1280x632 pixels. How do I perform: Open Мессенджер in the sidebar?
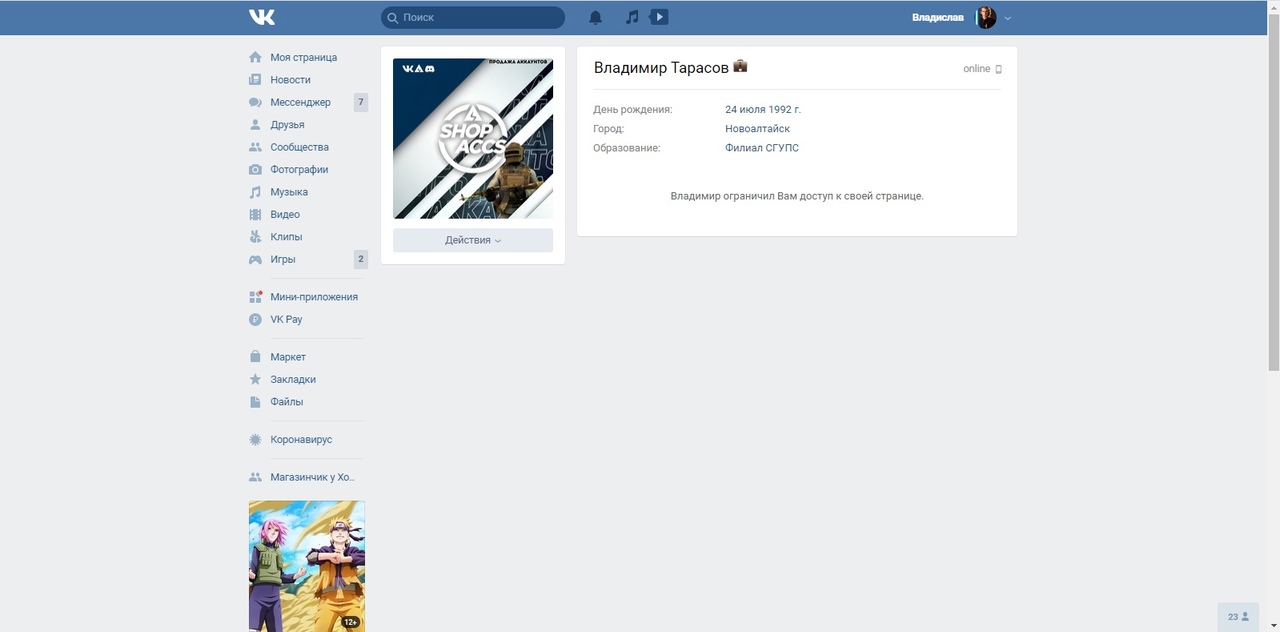[300, 102]
